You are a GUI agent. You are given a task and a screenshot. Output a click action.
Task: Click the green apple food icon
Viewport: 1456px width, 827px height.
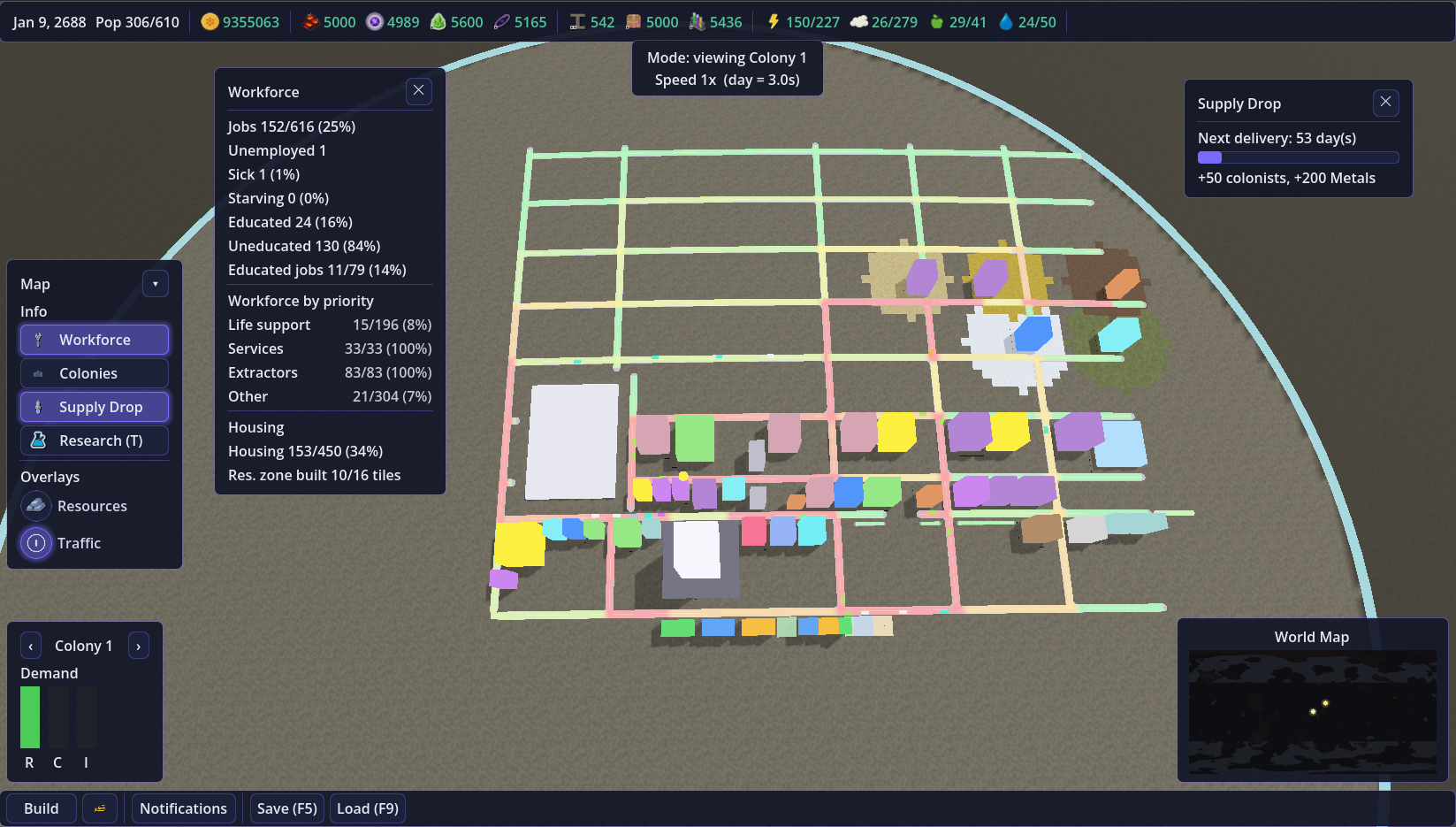tap(937, 22)
